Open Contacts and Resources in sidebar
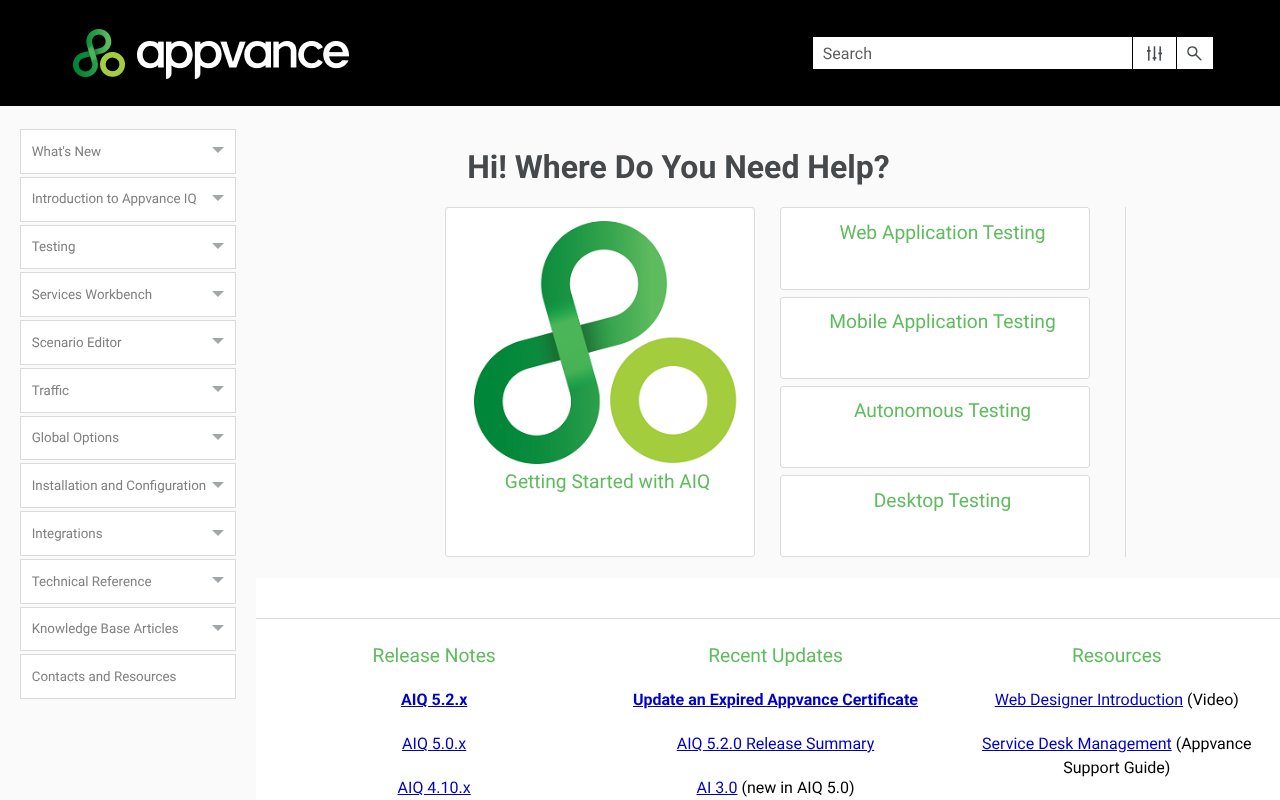1280x800 pixels. (x=127, y=676)
